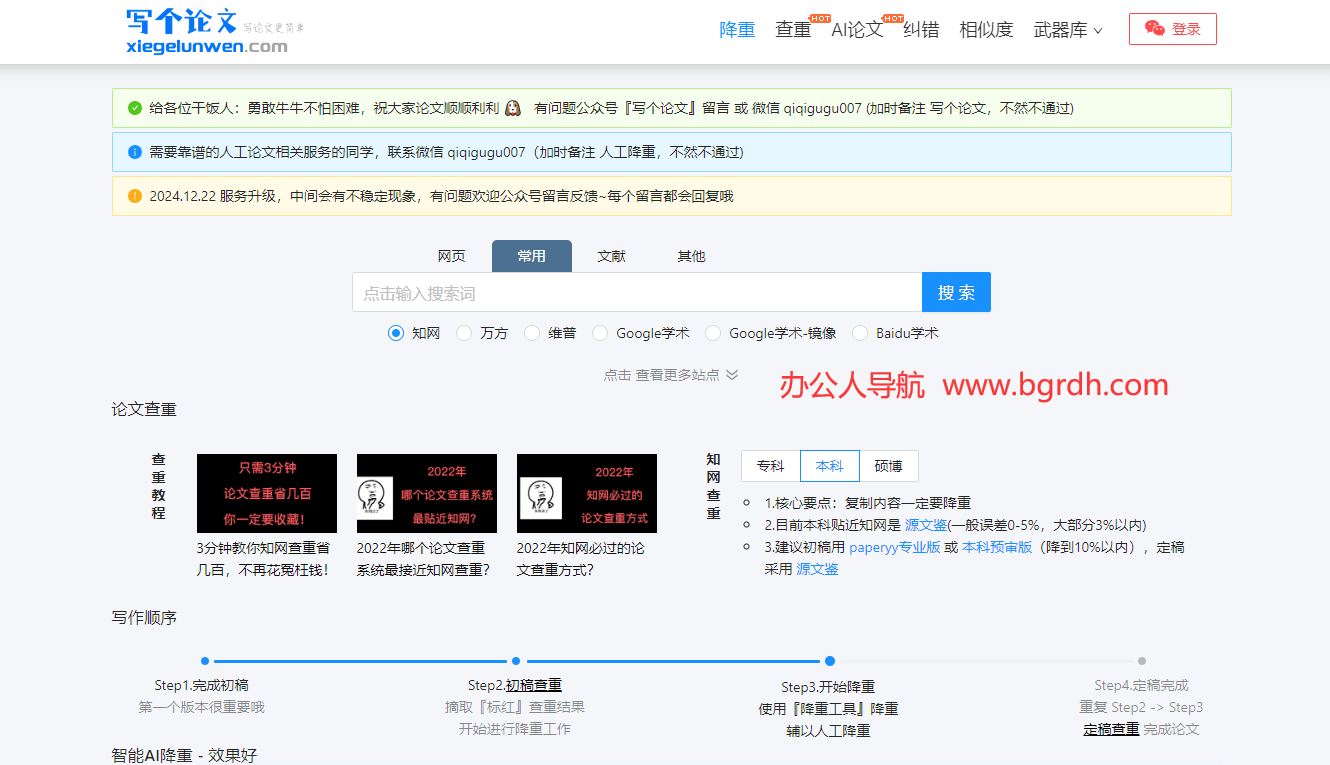Expand the 武器库 dropdown menu
1330x765 pixels.
[x=1067, y=30]
